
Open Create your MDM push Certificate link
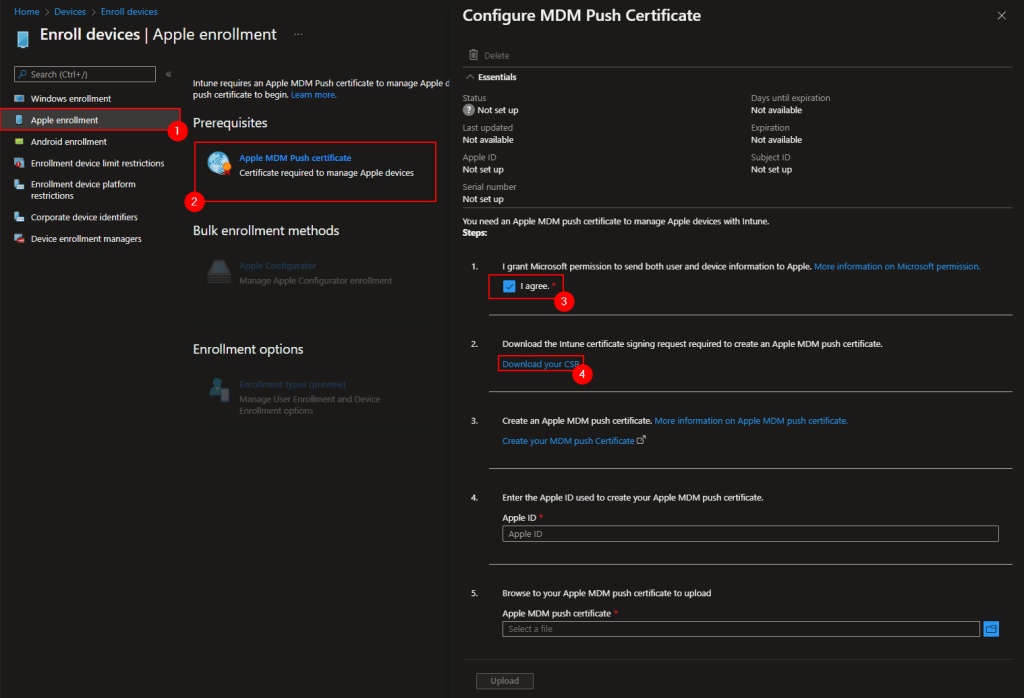click(x=568, y=441)
